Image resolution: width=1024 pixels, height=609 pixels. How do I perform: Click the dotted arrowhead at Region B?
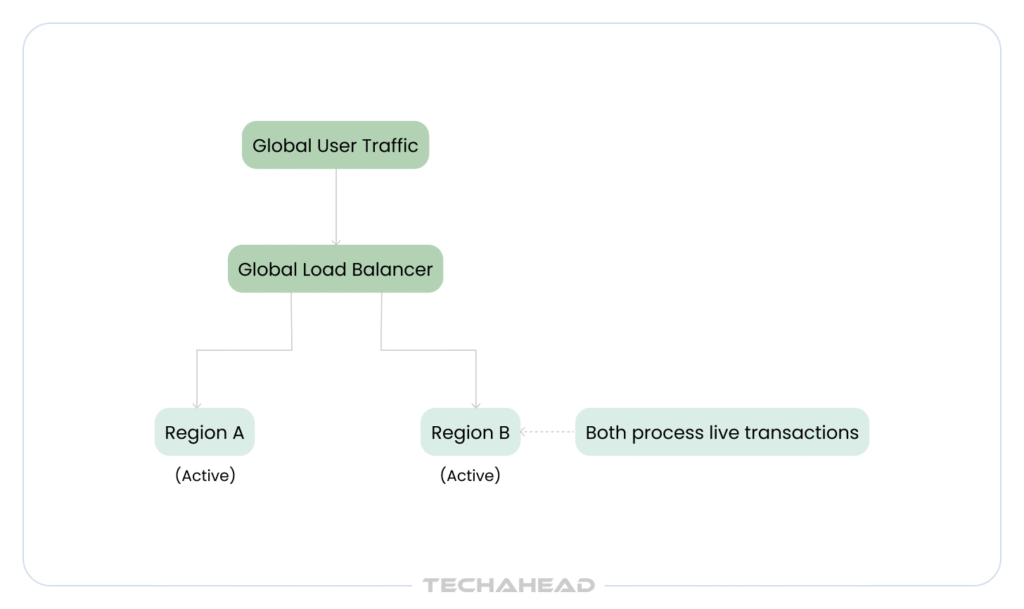(523, 431)
